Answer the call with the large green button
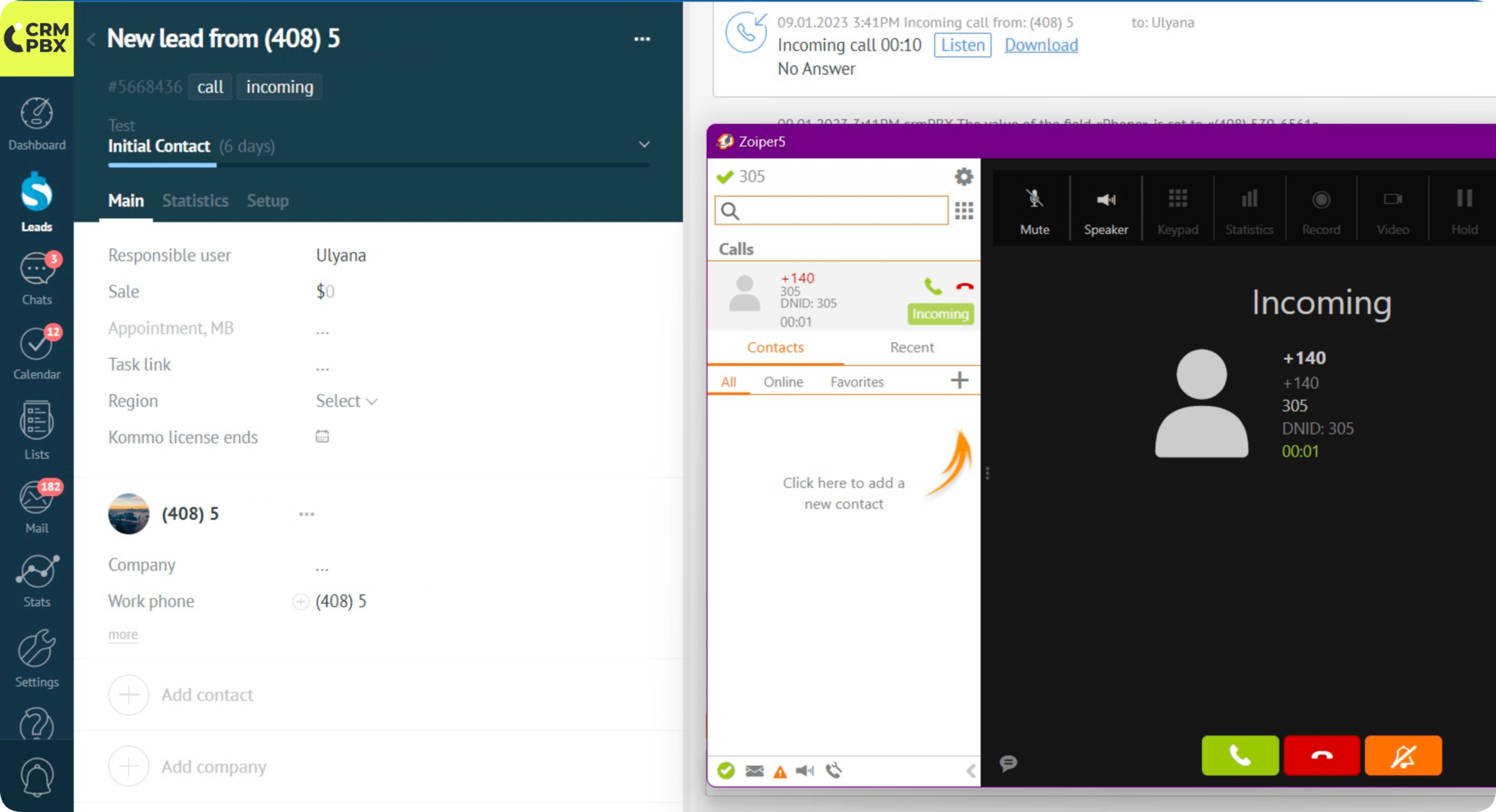 (x=1240, y=756)
